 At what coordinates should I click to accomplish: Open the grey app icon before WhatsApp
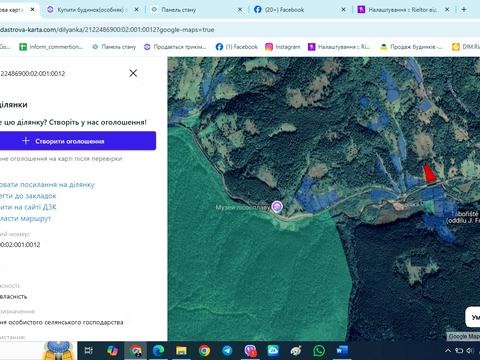(x=296, y=351)
